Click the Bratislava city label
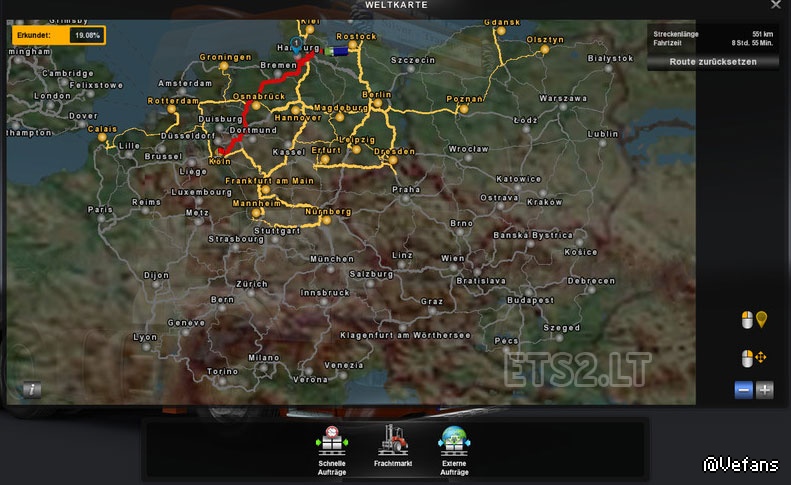The height and width of the screenshot is (485, 791). click(481, 281)
